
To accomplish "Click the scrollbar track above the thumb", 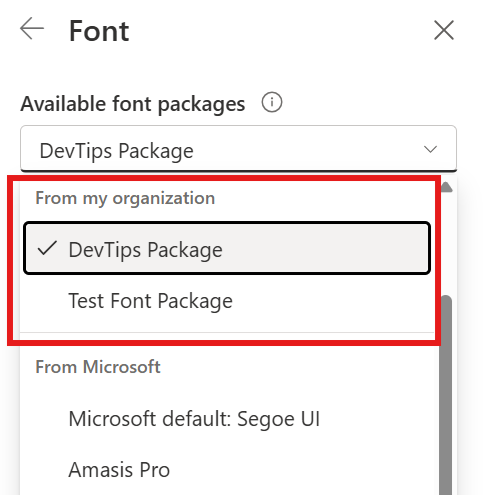I will [446, 244].
